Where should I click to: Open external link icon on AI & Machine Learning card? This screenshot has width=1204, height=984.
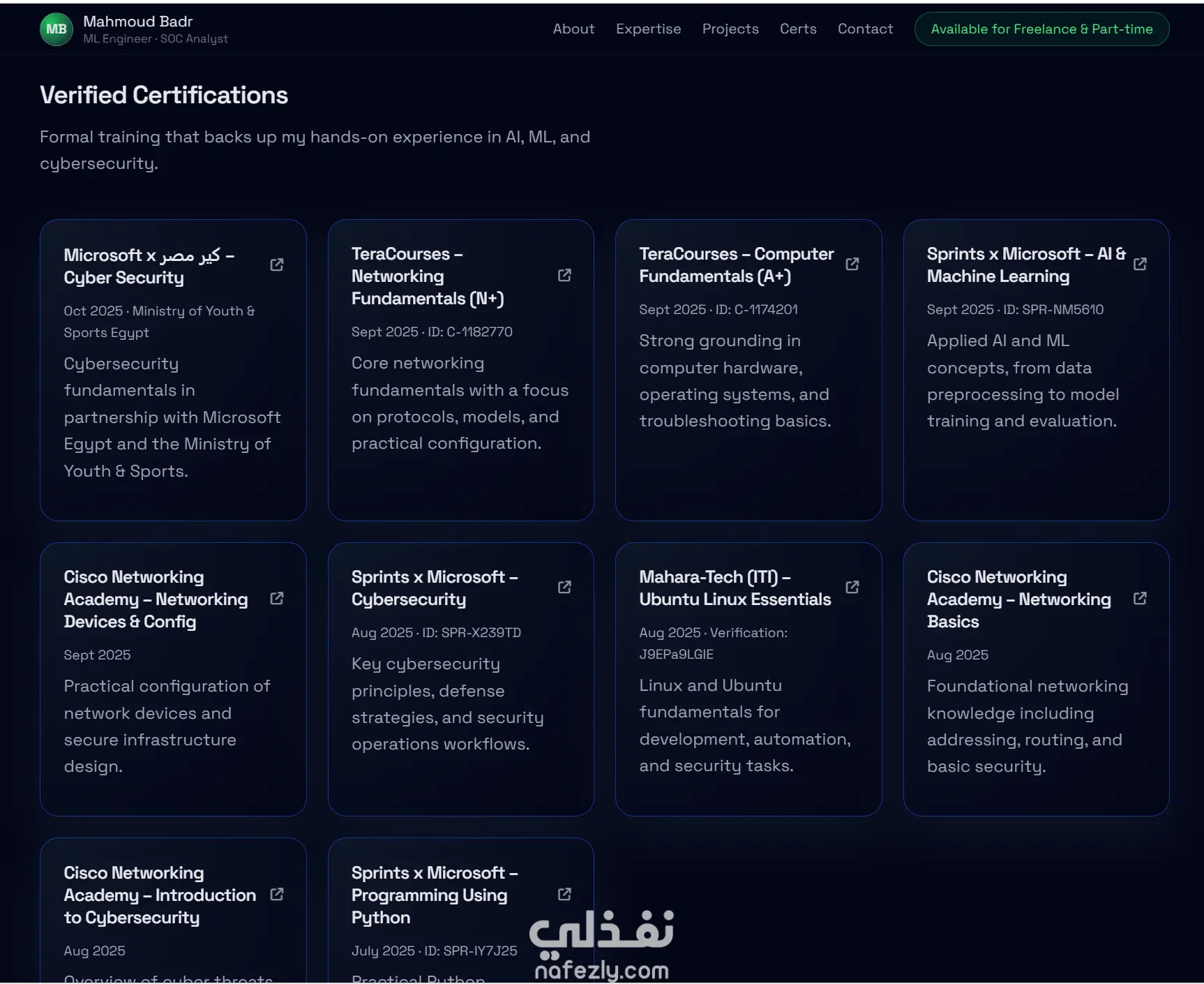click(x=1140, y=264)
